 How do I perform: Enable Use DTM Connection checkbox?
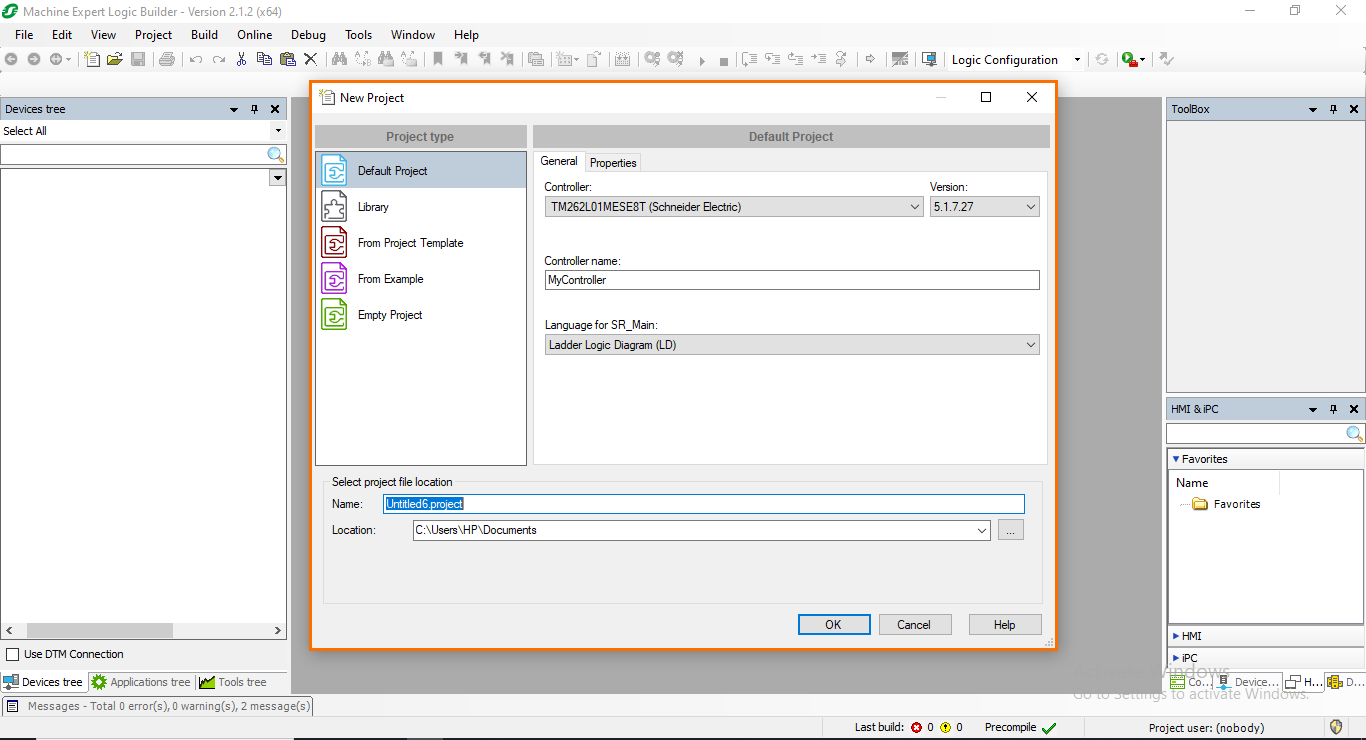pyautogui.click(x=13, y=655)
